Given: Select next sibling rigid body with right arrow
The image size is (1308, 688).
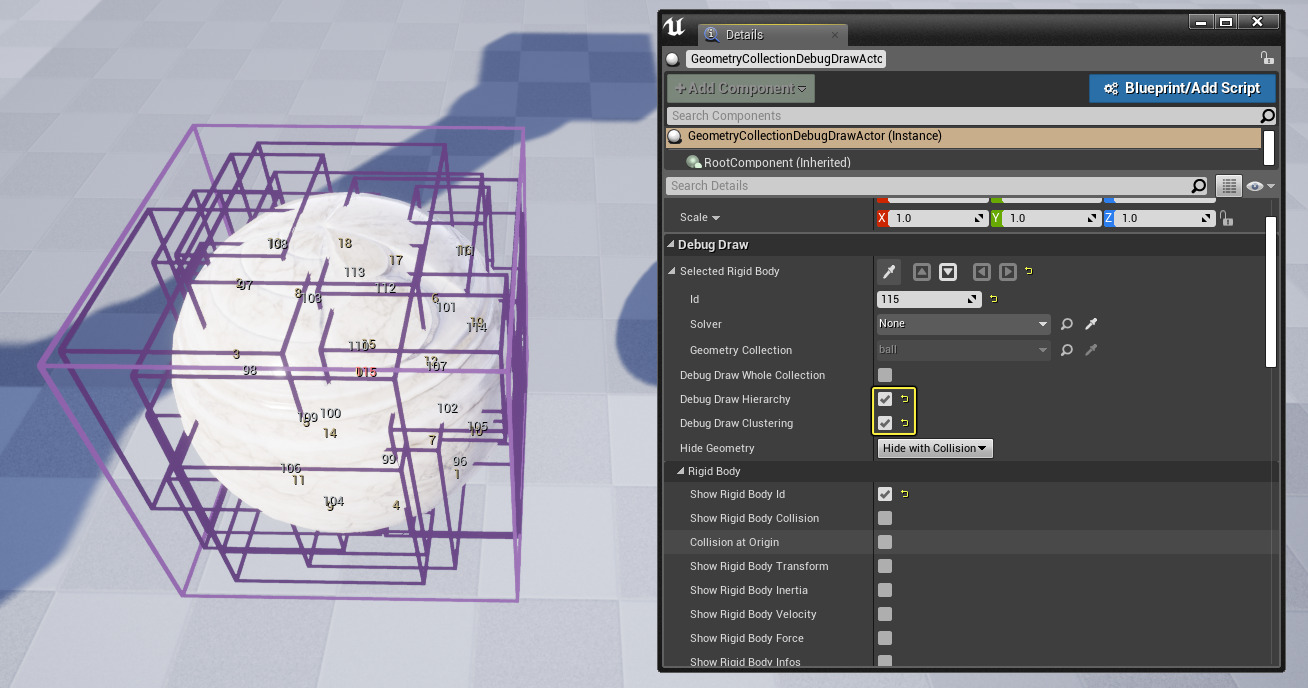Looking at the screenshot, I should click(x=1007, y=271).
